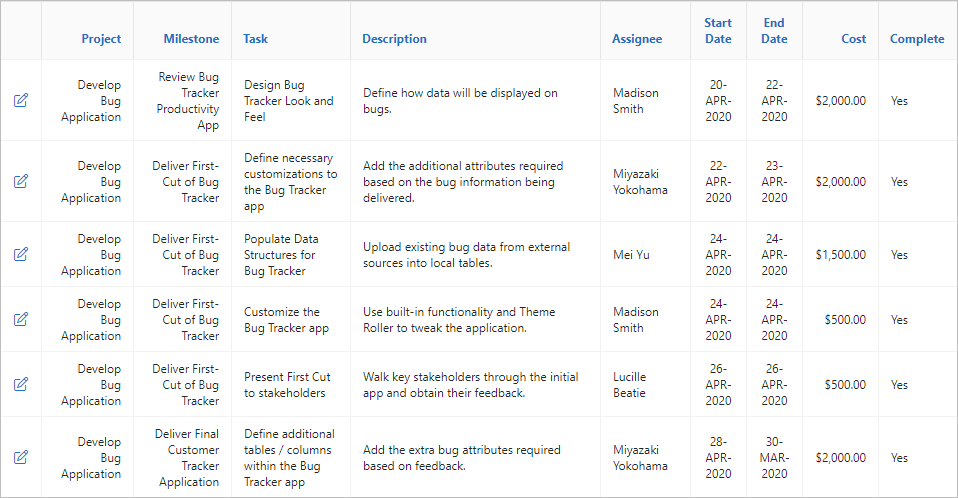Screen dimensions: 958x498
Task: Click the Start Date column header
Action: coord(718,31)
